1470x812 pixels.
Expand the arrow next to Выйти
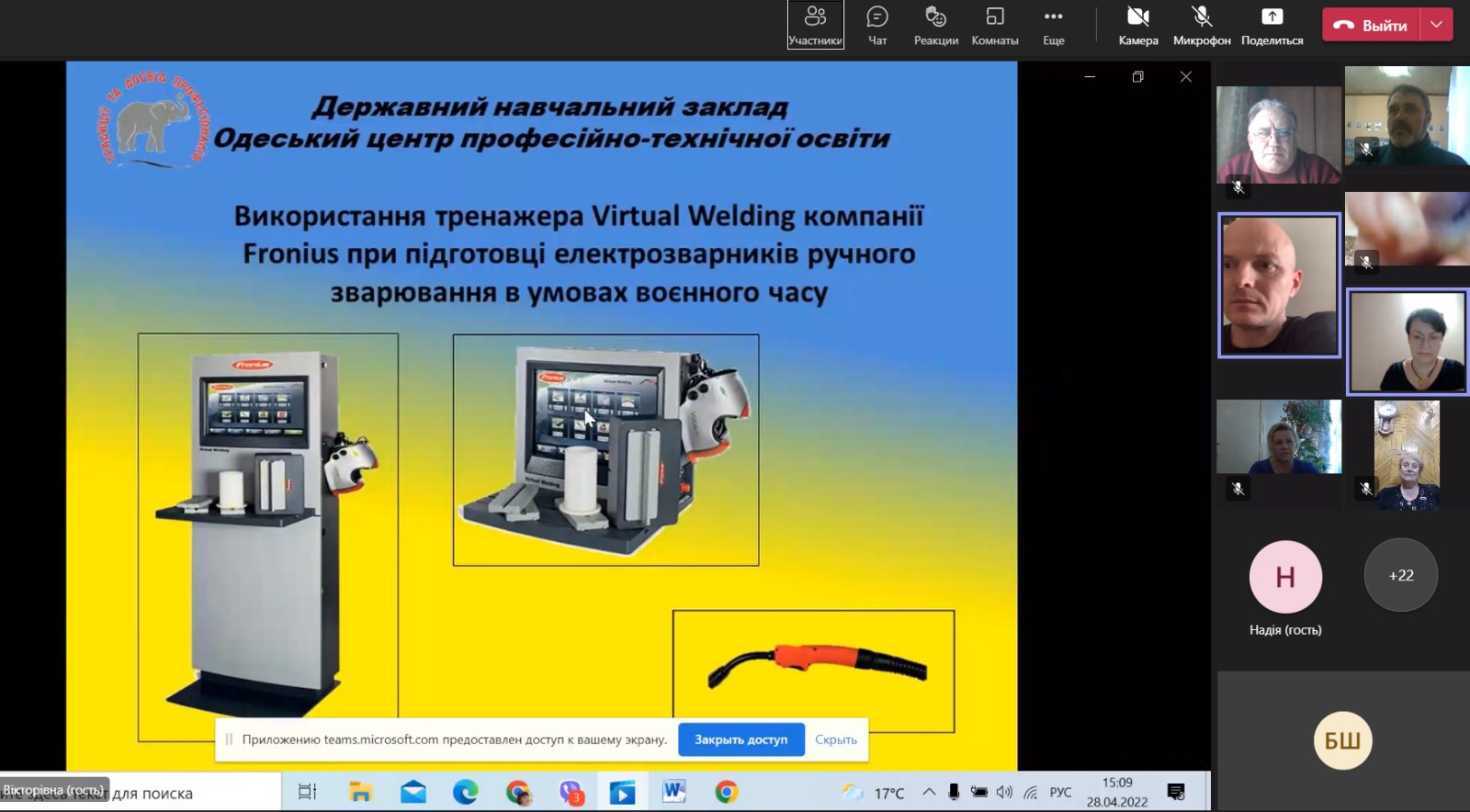(1437, 25)
